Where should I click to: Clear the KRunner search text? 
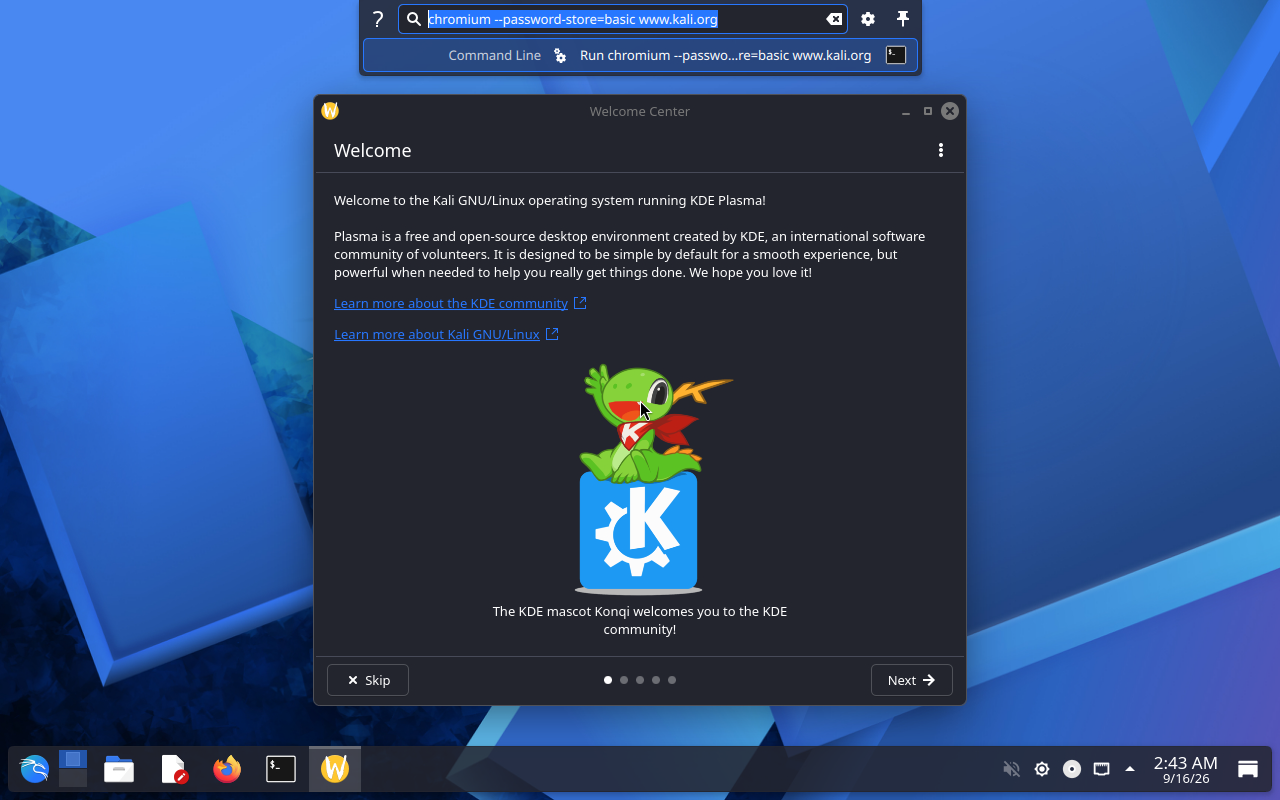tap(833, 19)
